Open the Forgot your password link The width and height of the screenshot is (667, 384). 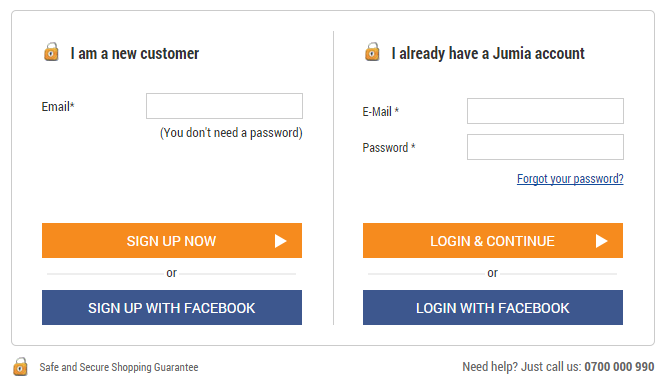[x=570, y=179]
